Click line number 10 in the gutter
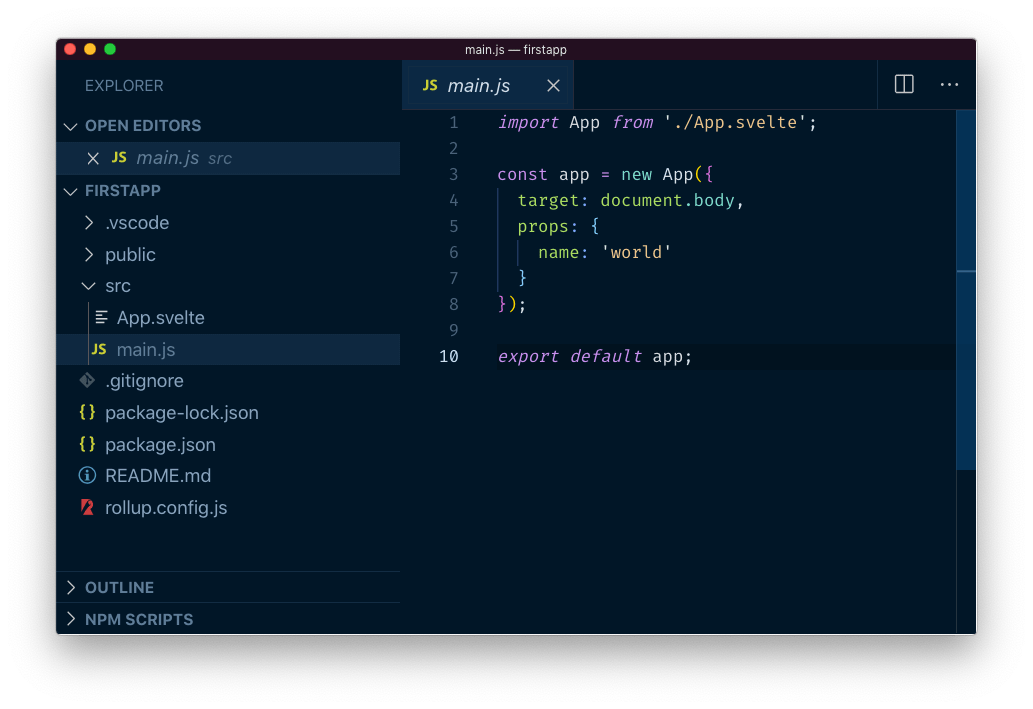 pyautogui.click(x=449, y=356)
